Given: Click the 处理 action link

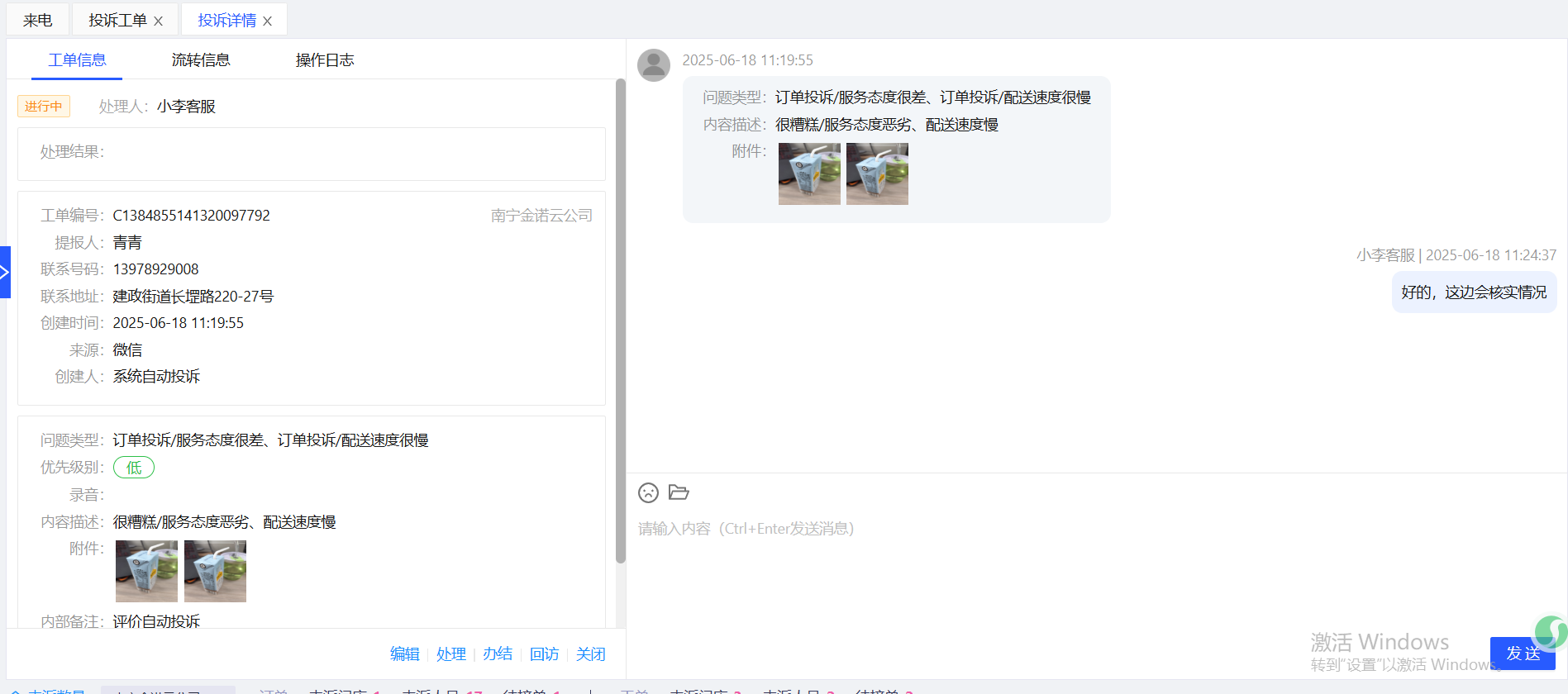Looking at the screenshot, I should point(451,654).
